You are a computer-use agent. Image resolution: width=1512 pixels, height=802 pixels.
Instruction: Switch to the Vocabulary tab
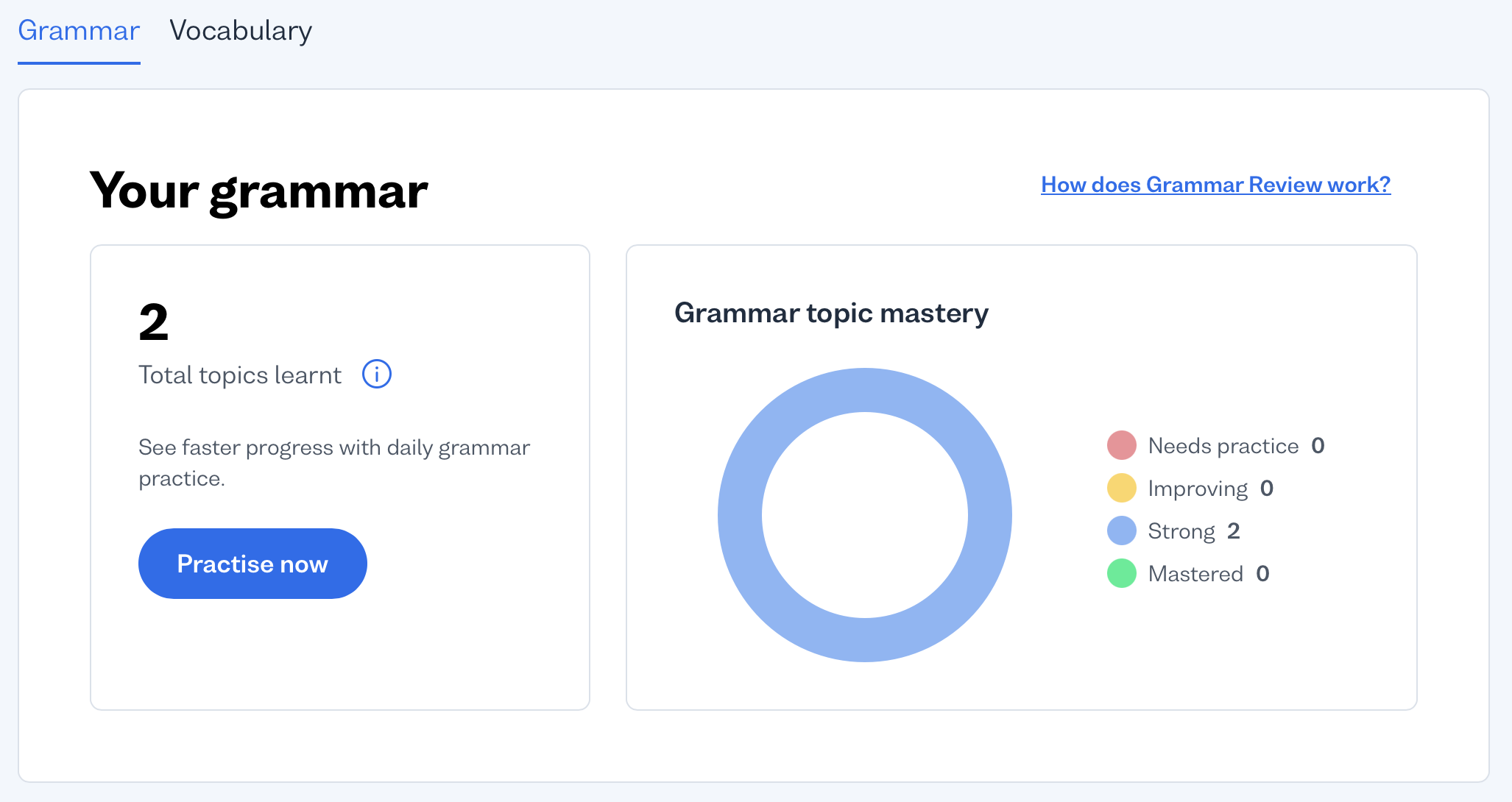pos(241,31)
